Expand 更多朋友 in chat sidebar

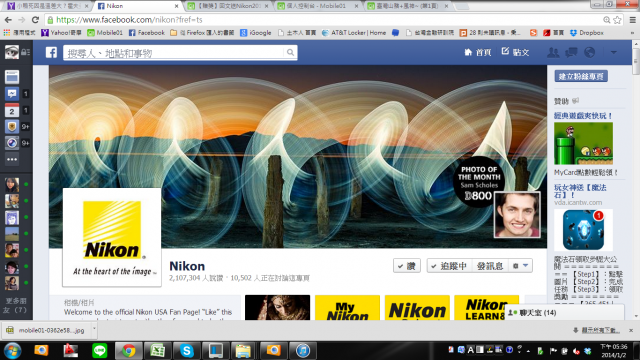16,305
